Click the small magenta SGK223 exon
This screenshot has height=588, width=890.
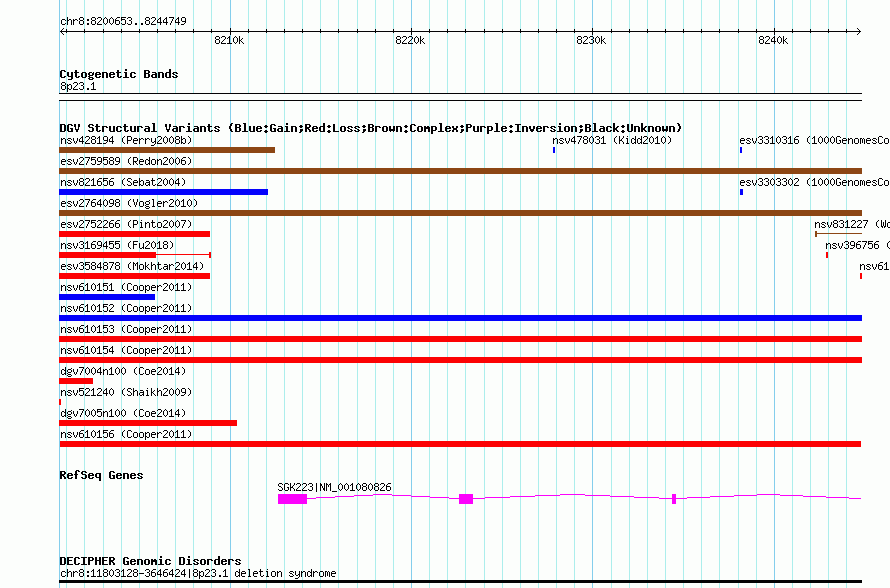point(674,499)
